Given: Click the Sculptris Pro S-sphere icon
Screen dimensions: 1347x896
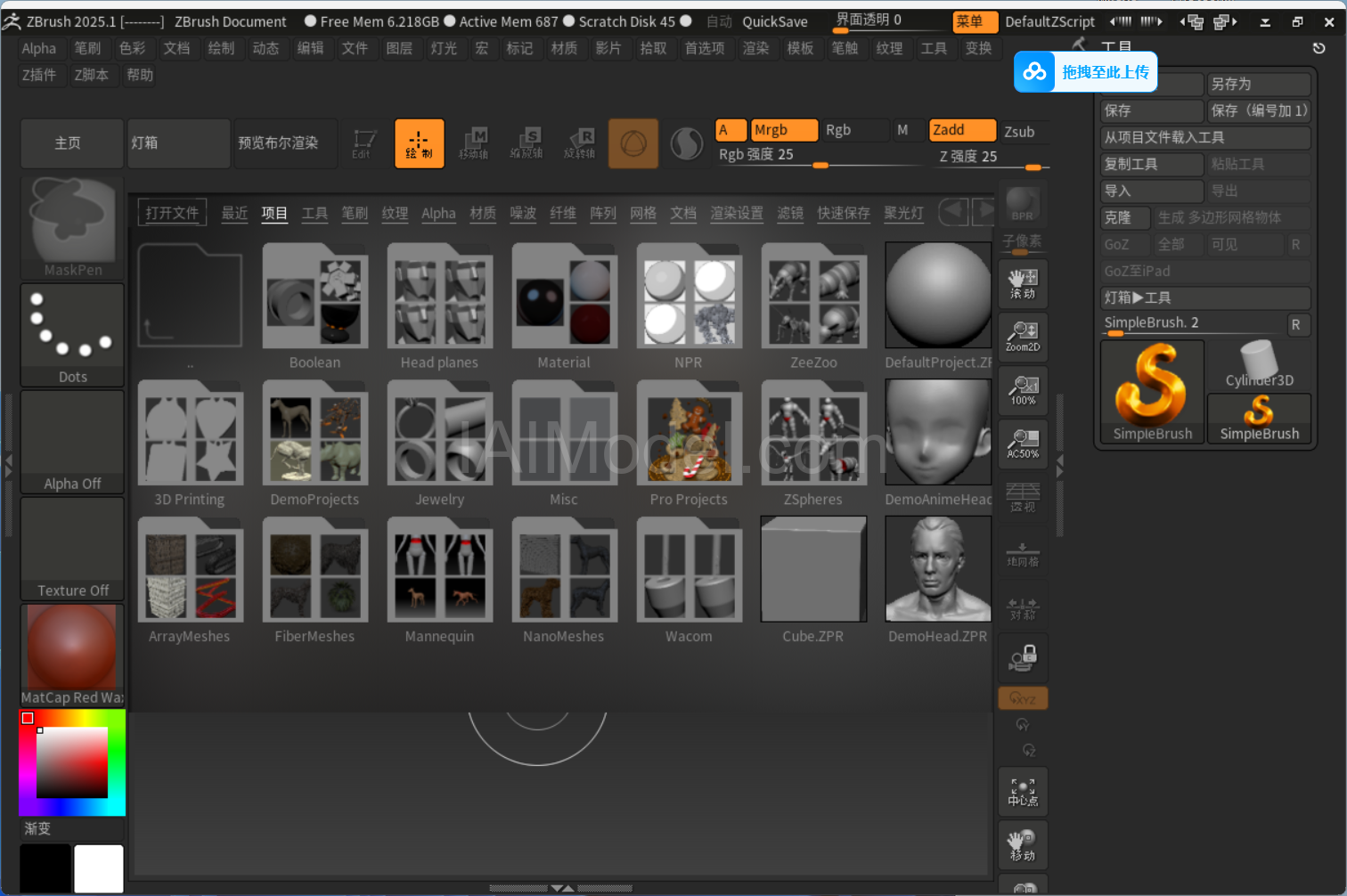Looking at the screenshot, I should coord(686,143).
